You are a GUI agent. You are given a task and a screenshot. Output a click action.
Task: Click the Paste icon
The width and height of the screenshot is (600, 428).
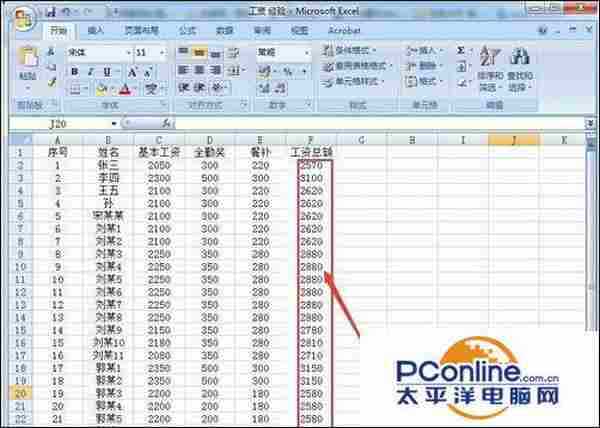click(x=28, y=64)
